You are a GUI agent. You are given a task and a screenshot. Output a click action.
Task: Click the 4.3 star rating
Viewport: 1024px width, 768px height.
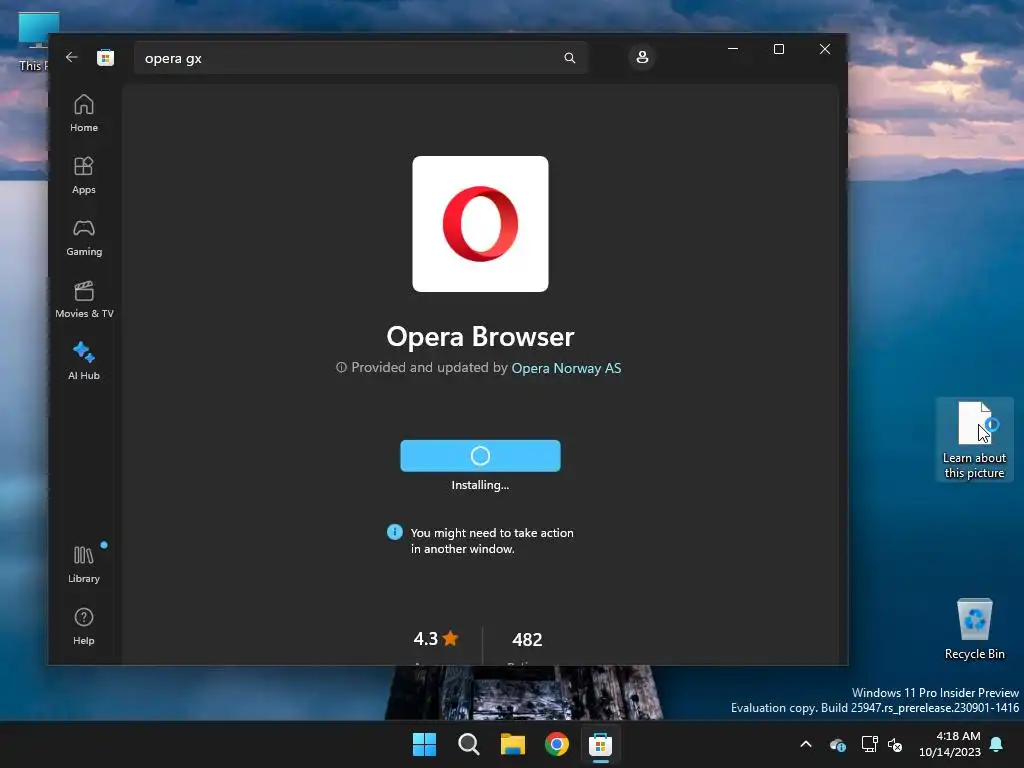point(436,639)
